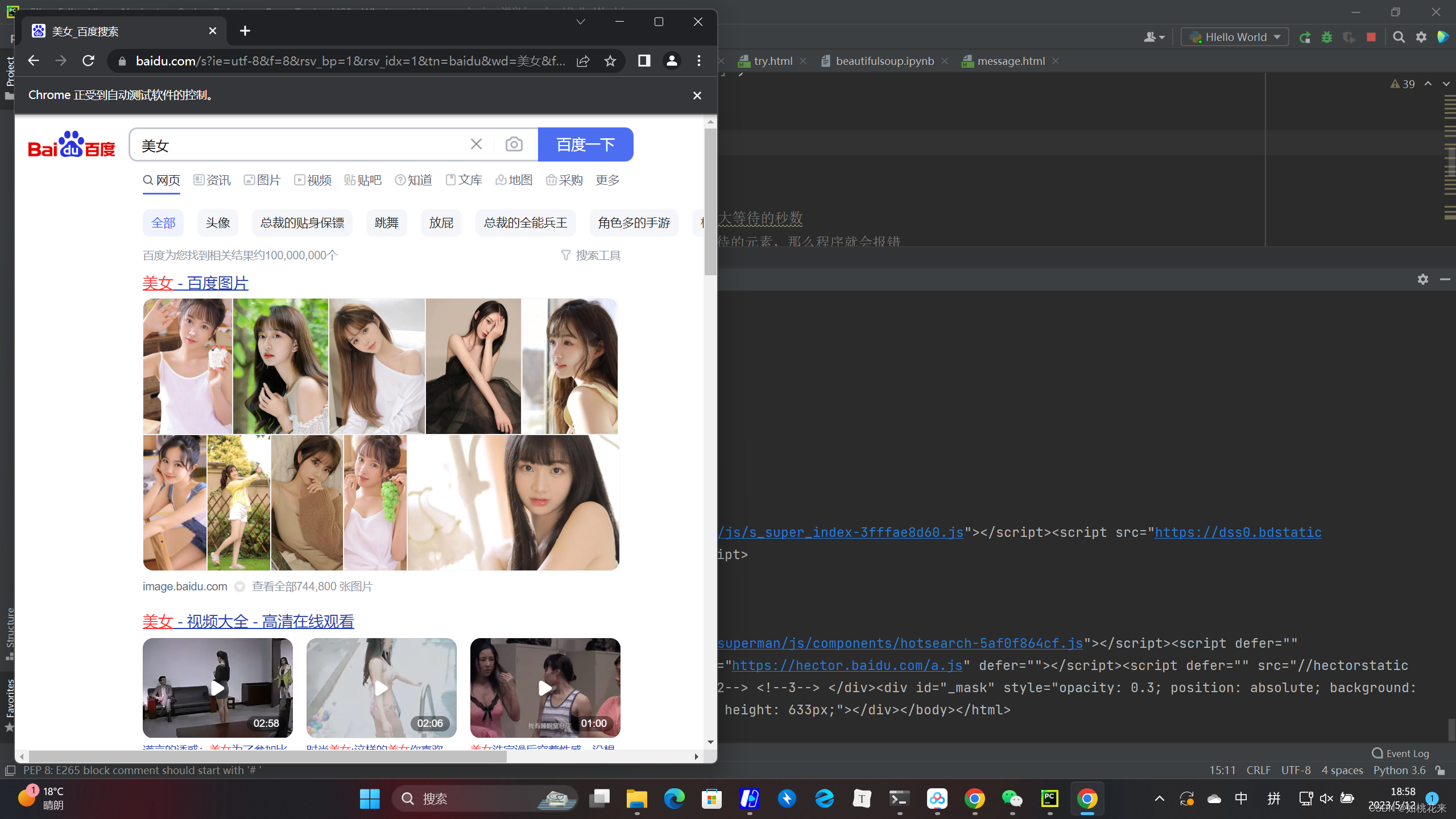Image resolution: width=1456 pixels, height=819 pixels.
Task: Select the 头像 filter chip
Action: tap(218, 223)
